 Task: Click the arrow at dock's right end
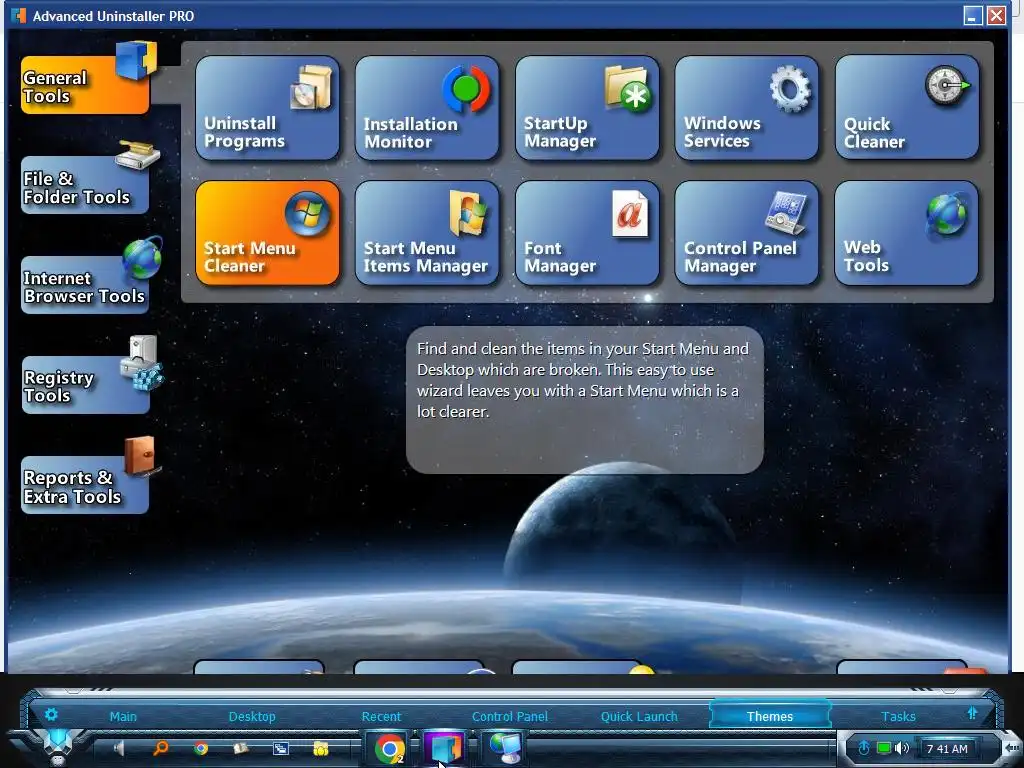point(1012,747)
